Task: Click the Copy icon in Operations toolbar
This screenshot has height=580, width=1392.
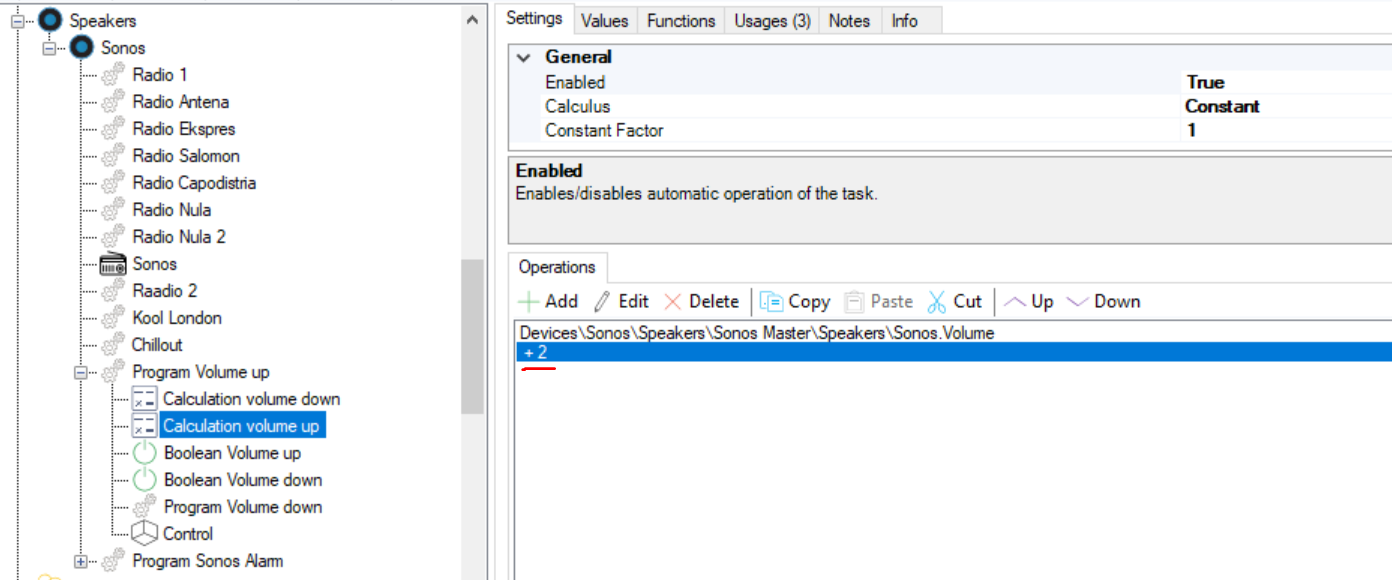Action: coord(771,301)
